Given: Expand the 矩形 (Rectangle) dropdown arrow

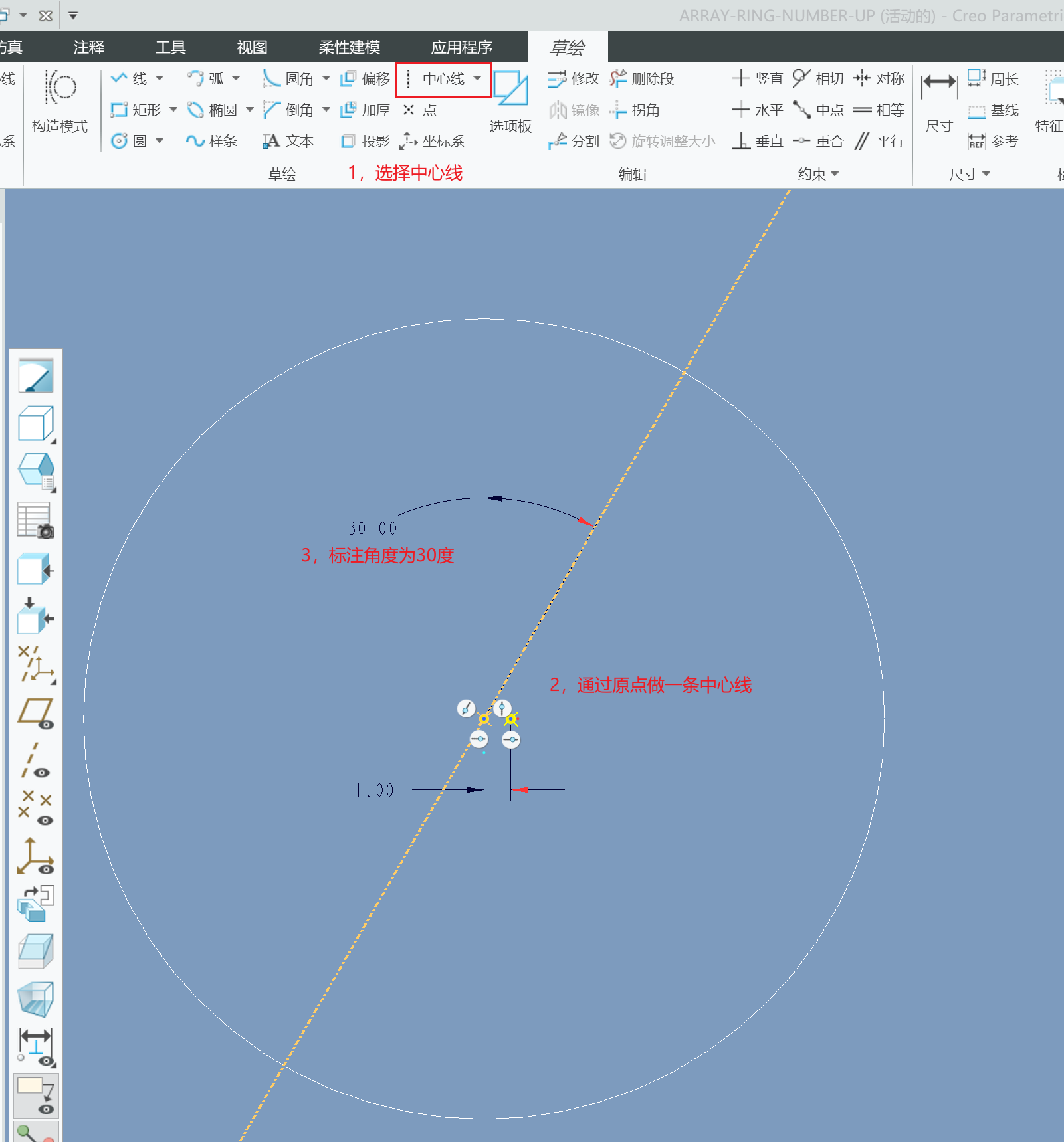Looking at the screenshot, I should [x=173, y=110].
